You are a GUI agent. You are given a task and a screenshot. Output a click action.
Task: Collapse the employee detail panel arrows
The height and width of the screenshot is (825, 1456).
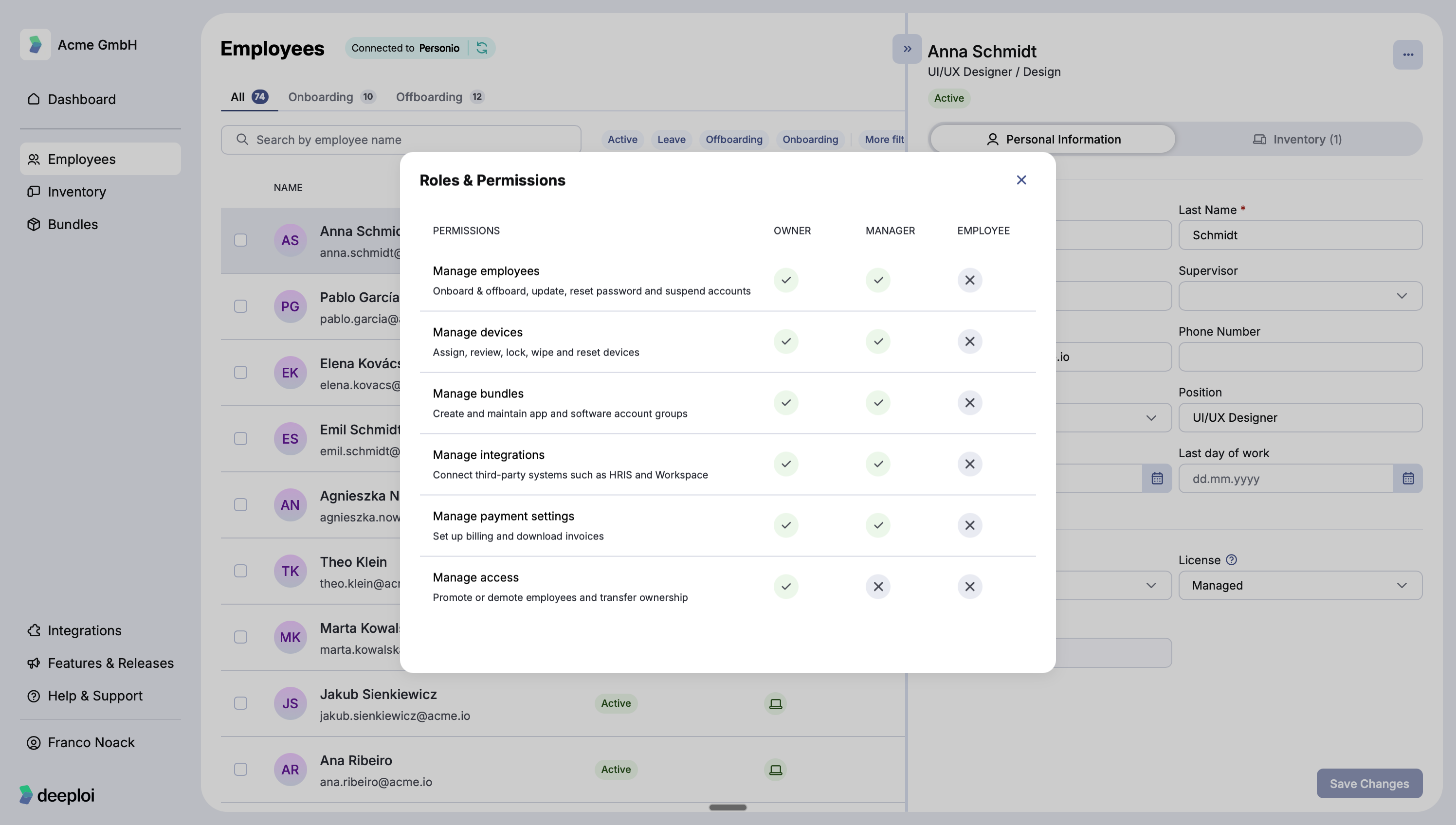coord(907,49)
